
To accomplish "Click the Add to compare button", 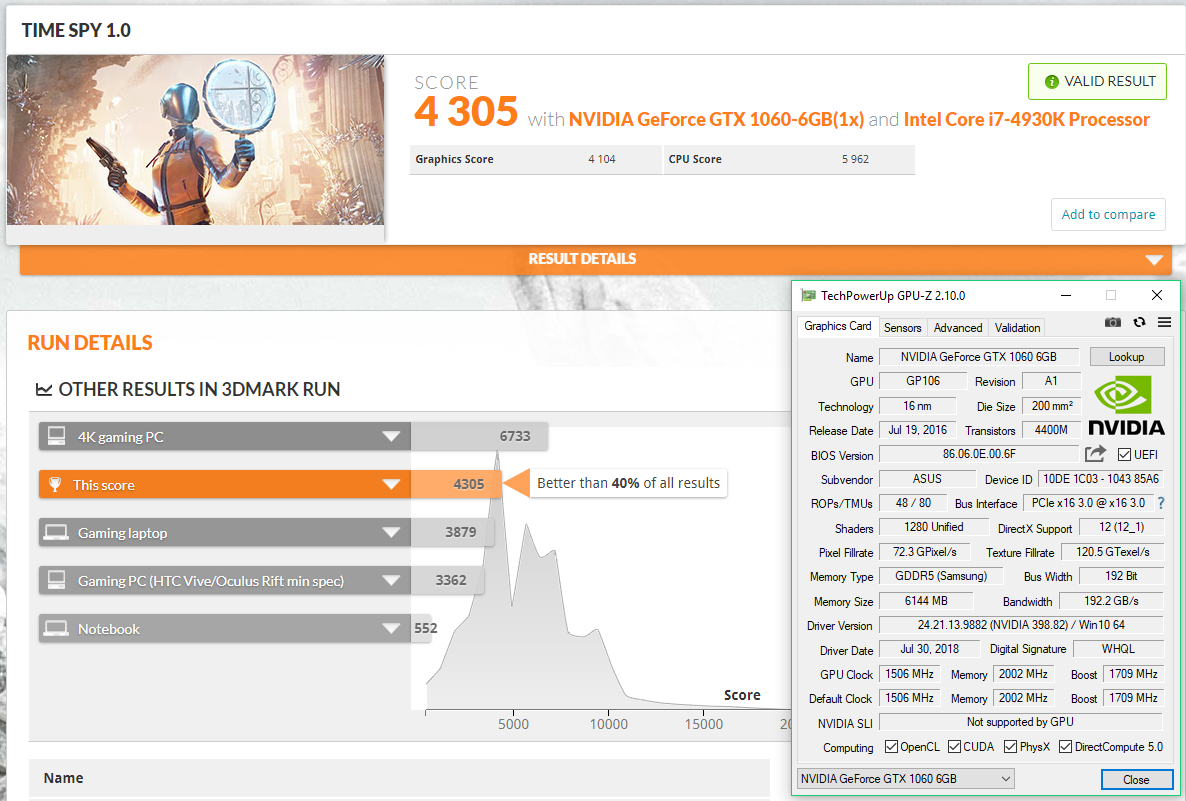I will 1108,215.
